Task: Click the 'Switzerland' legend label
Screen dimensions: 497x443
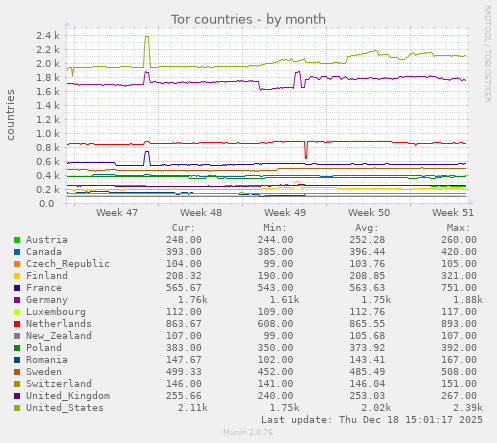Action: click(59, 384)
